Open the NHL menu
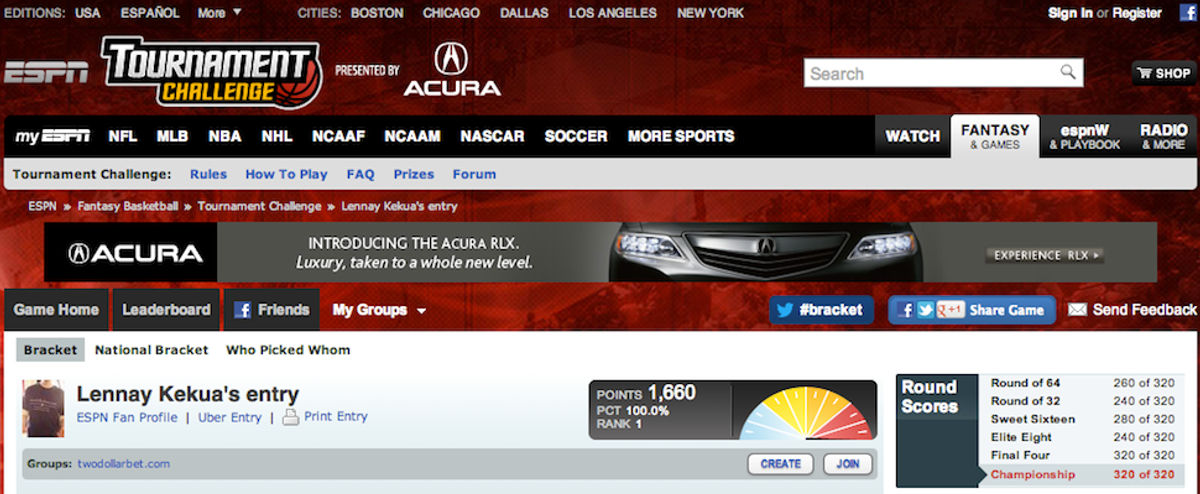Viewport: 1200px width, 494px height. pyautogui.click(x=277, y=136)
